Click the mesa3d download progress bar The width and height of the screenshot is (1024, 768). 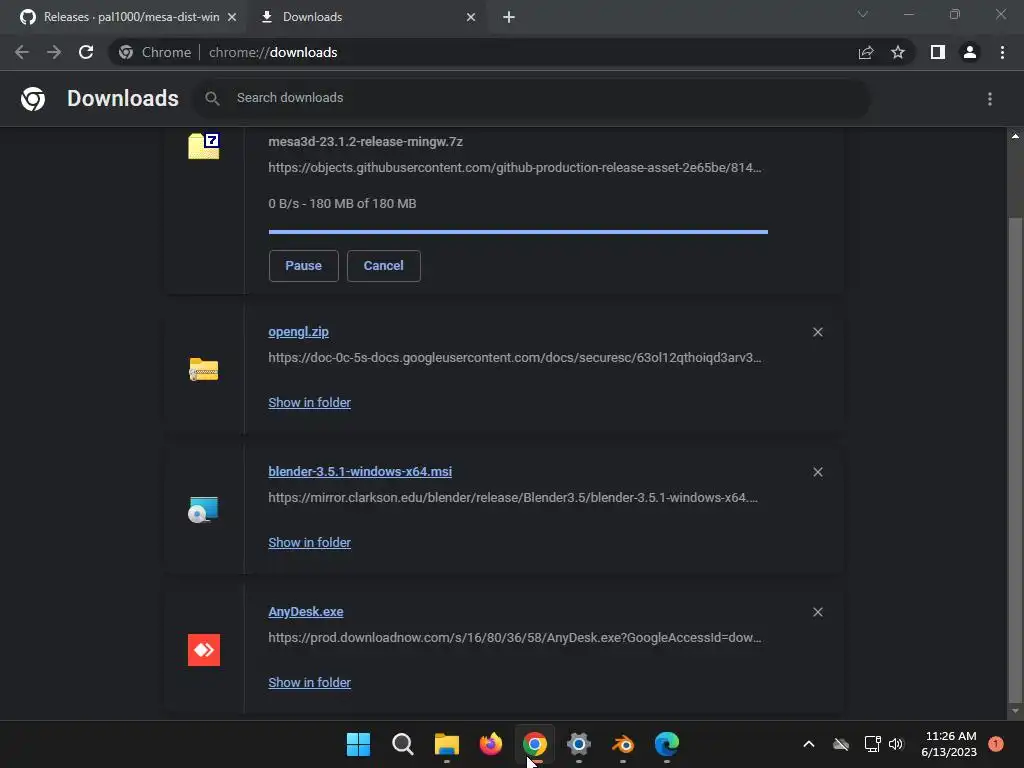coord(518,232)
